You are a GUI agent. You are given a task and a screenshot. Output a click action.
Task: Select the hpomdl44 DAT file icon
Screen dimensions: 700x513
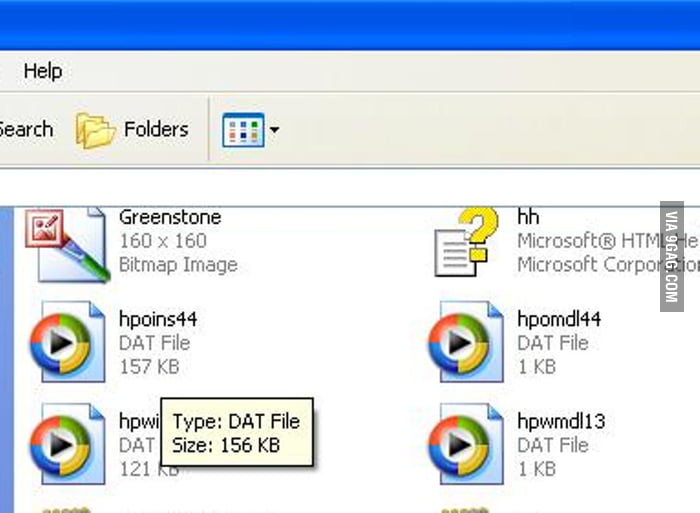[466, 342]
